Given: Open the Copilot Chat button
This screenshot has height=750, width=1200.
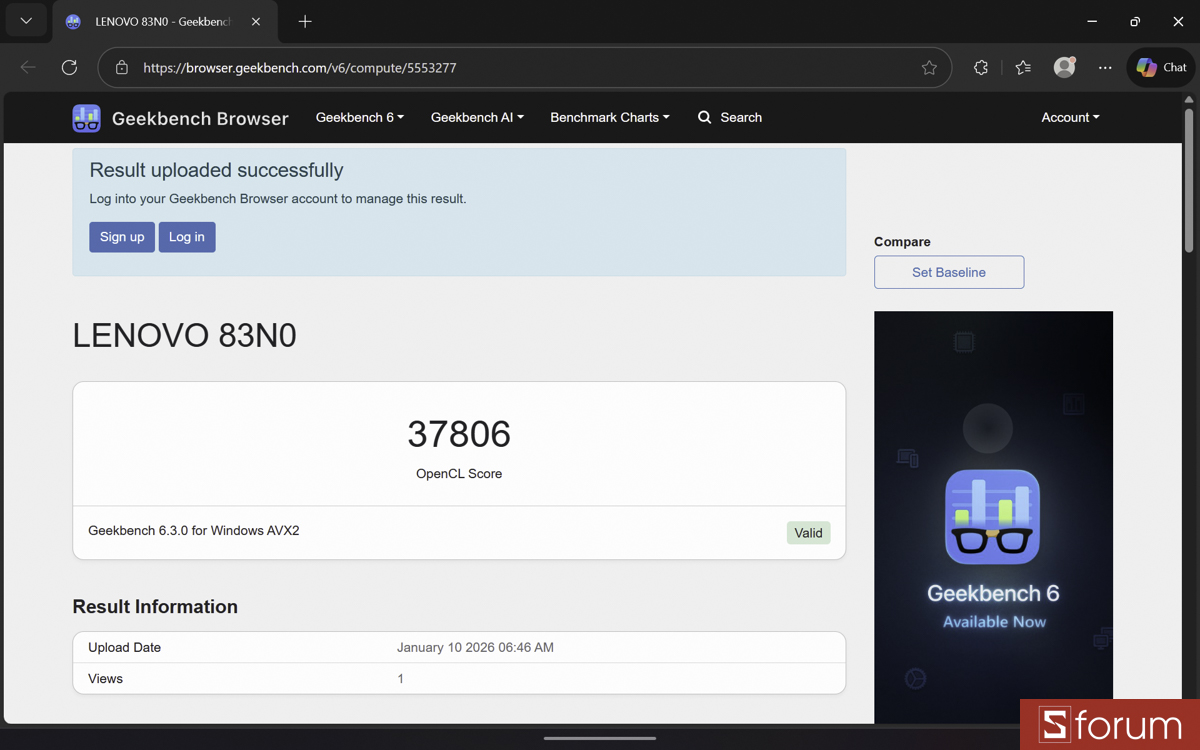Looking at the screenshot, I should tap(1161, 68).
